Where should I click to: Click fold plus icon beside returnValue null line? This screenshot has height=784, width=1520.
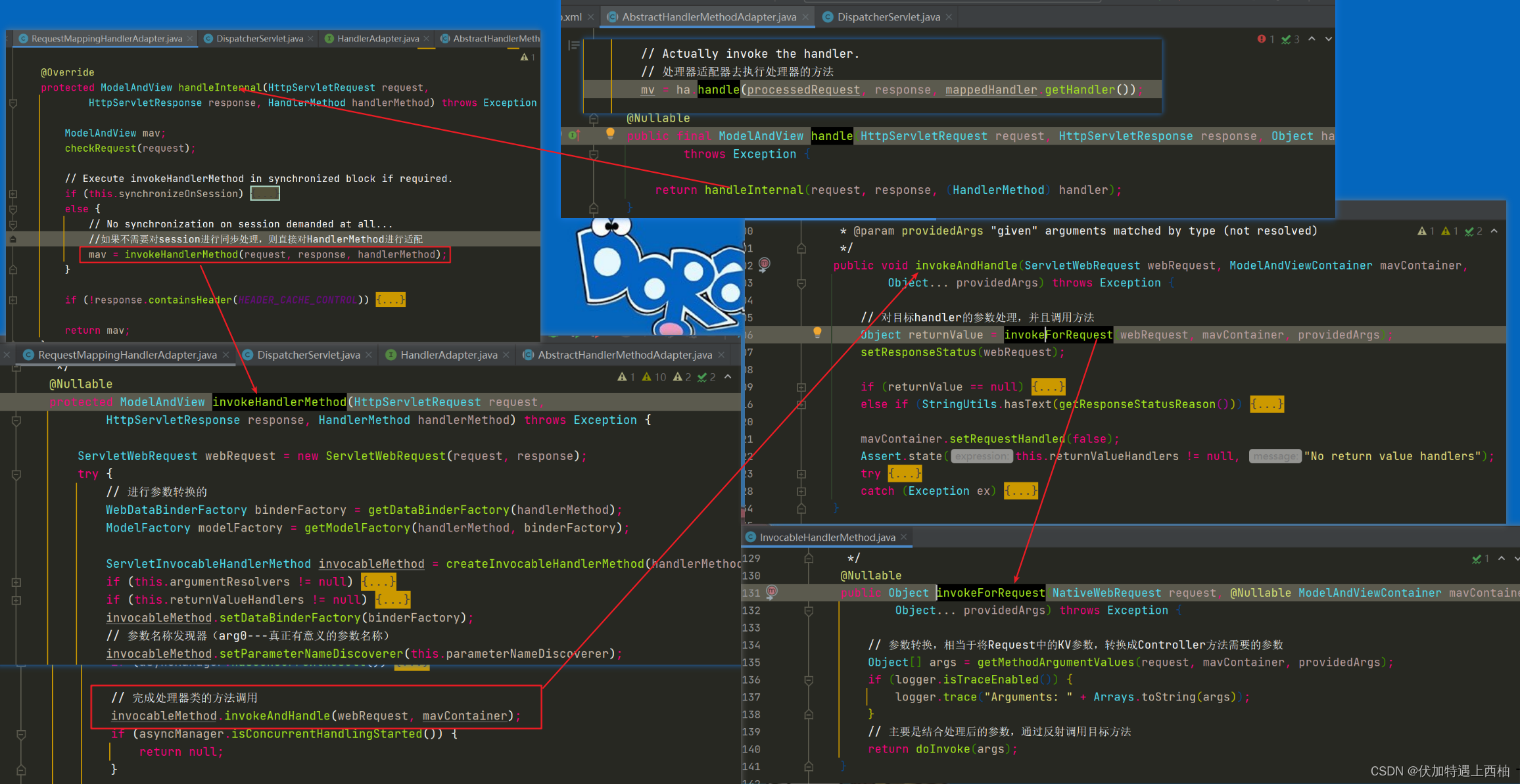[801, 387]
